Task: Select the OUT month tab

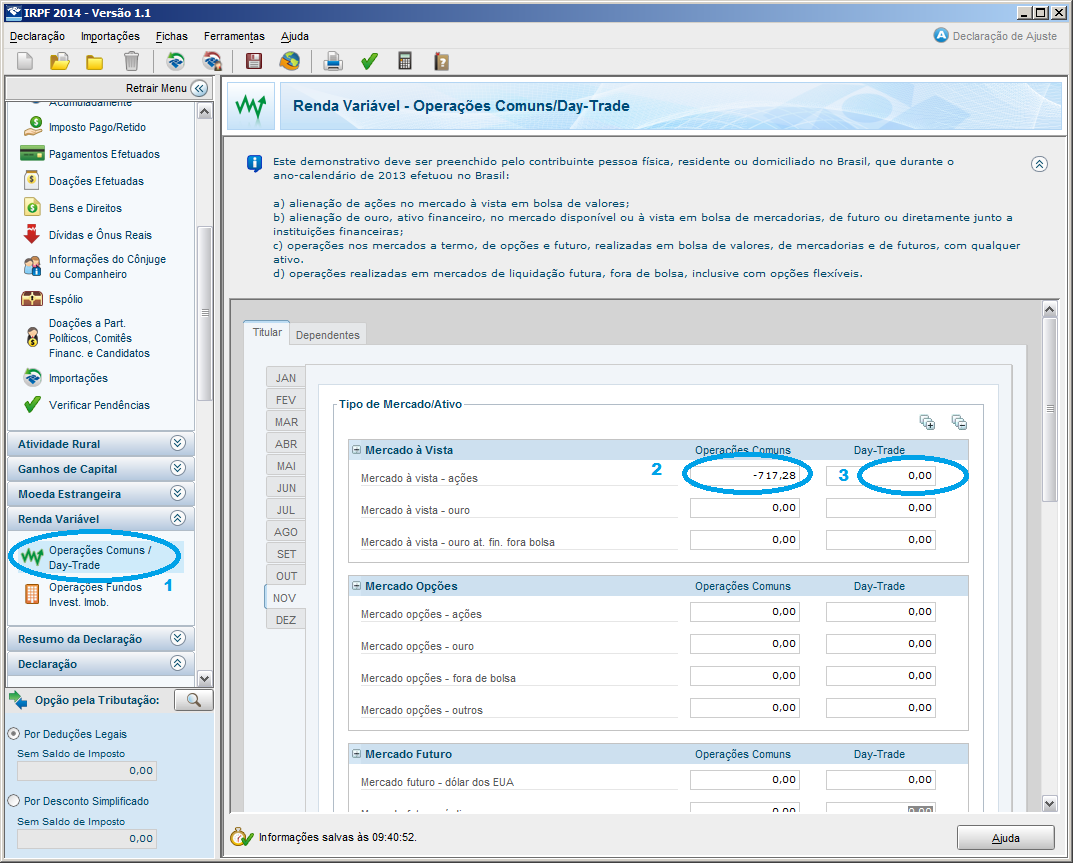Action: (x=286, y=576)
